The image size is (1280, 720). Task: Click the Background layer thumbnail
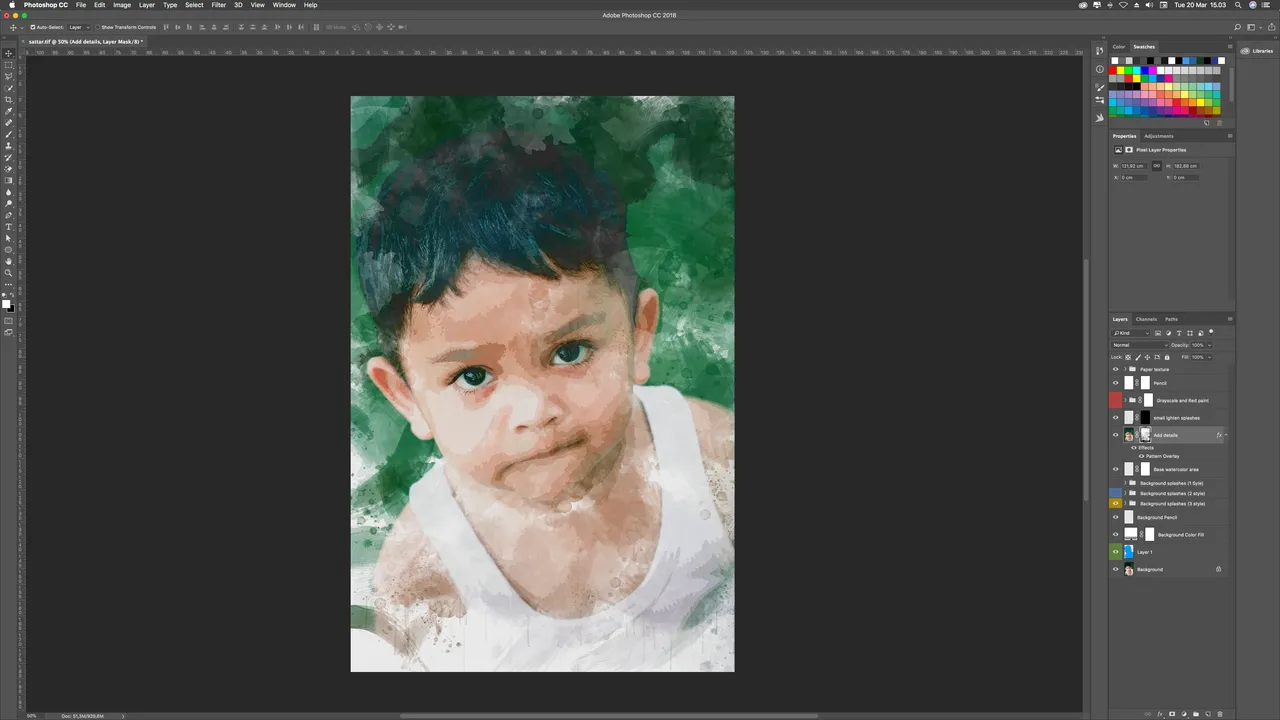tap(1129, 569)
